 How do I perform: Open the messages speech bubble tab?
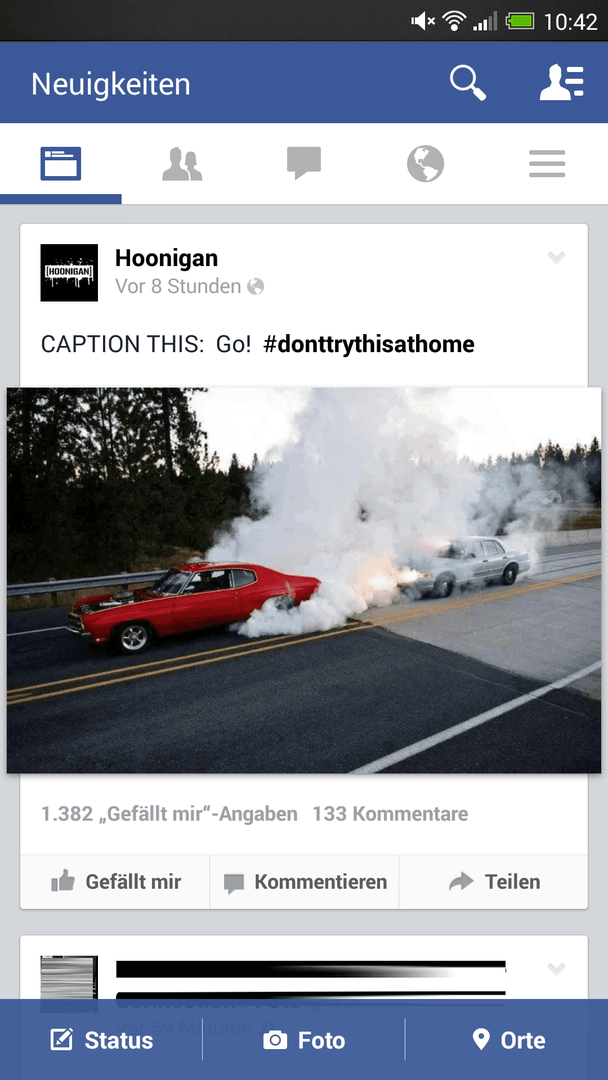tap(304, 164)
